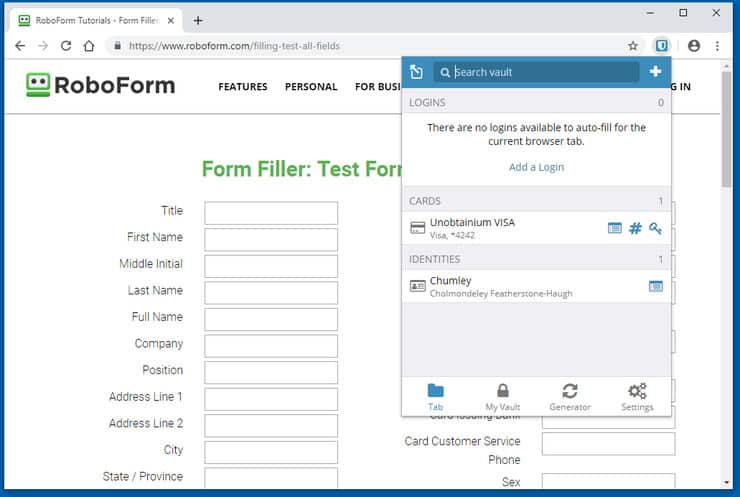Reload the page
Viewport: 740px width, 497px height.
66,46
